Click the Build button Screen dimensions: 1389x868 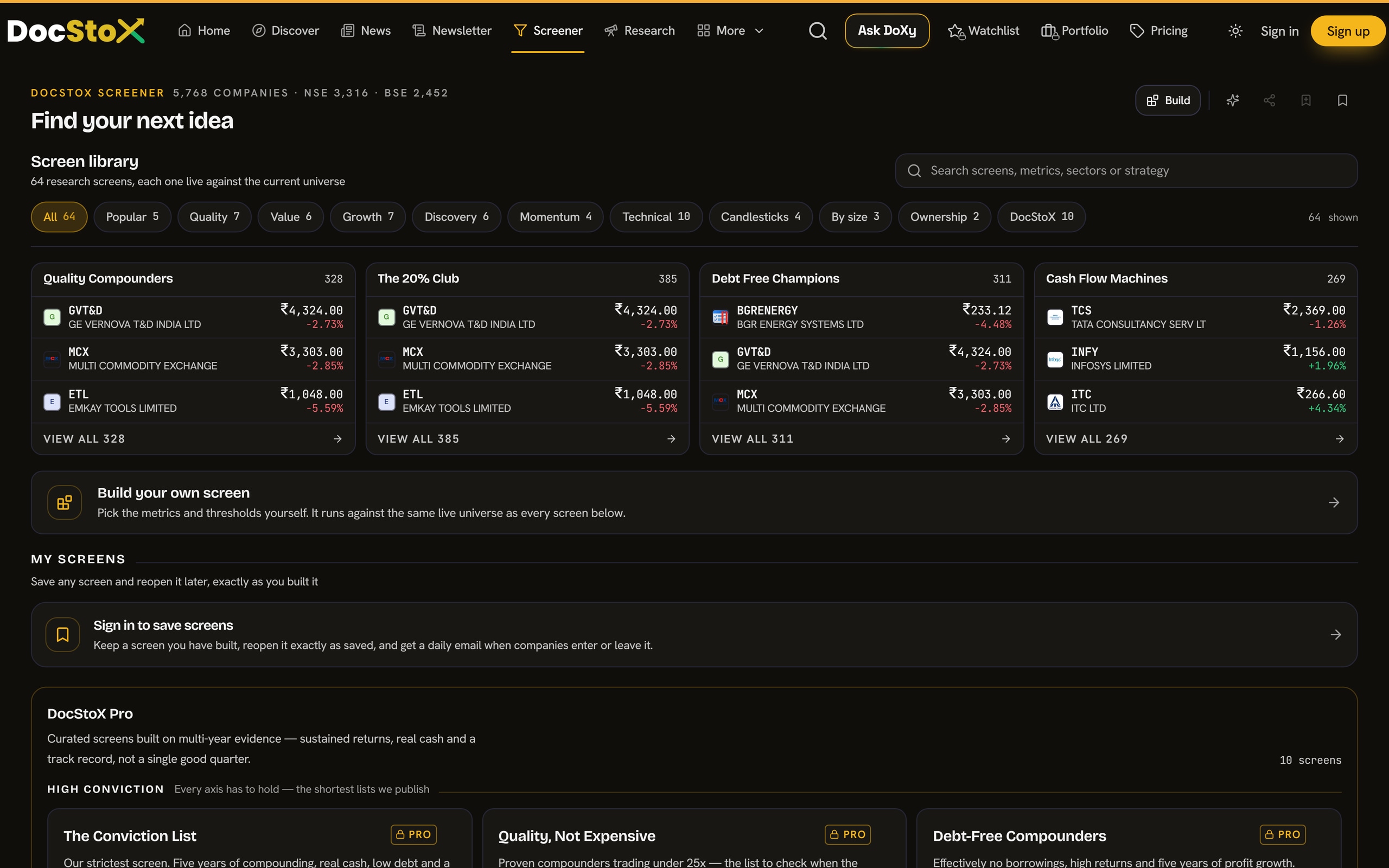[1168, 100]
